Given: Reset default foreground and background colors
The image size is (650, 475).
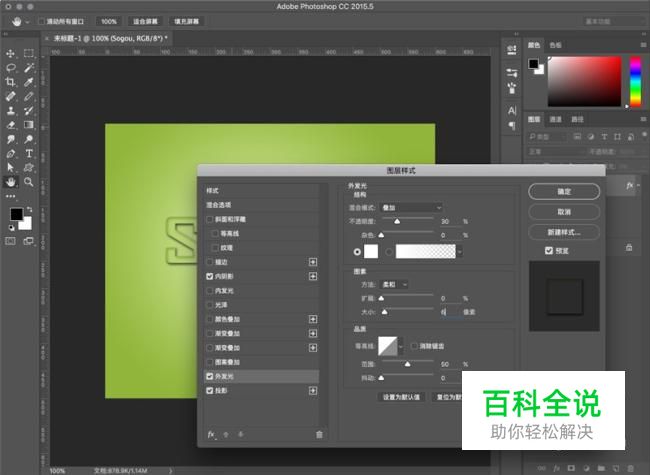Looking at the screenshot, I should [12, 228].
